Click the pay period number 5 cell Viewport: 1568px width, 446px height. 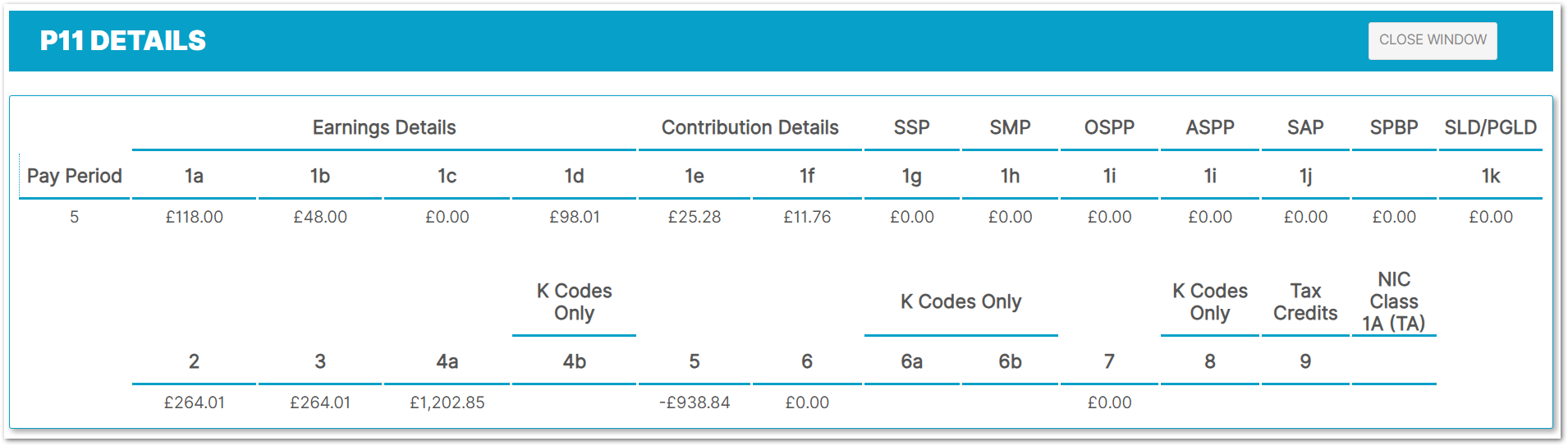point(74,217)
